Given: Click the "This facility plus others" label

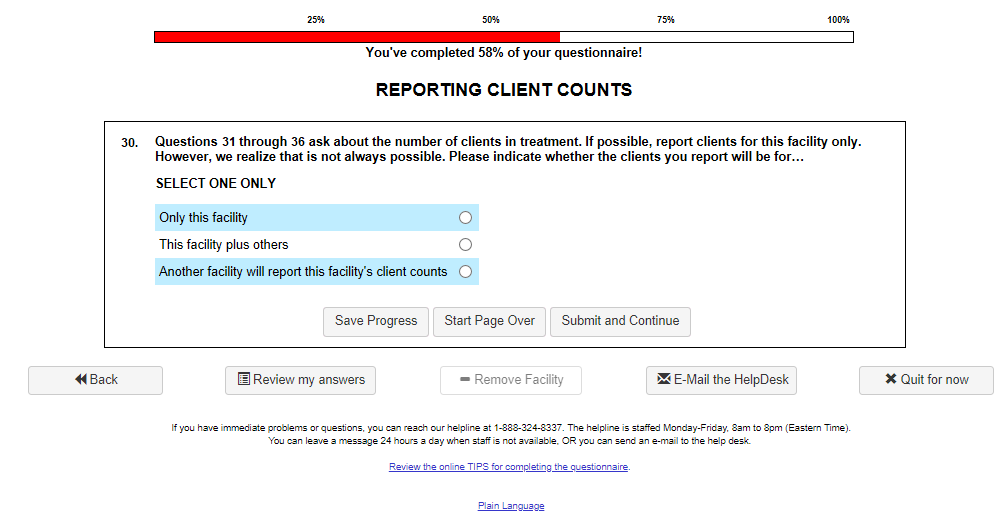Looking at the screenshot, I should (x=224, y=245).
